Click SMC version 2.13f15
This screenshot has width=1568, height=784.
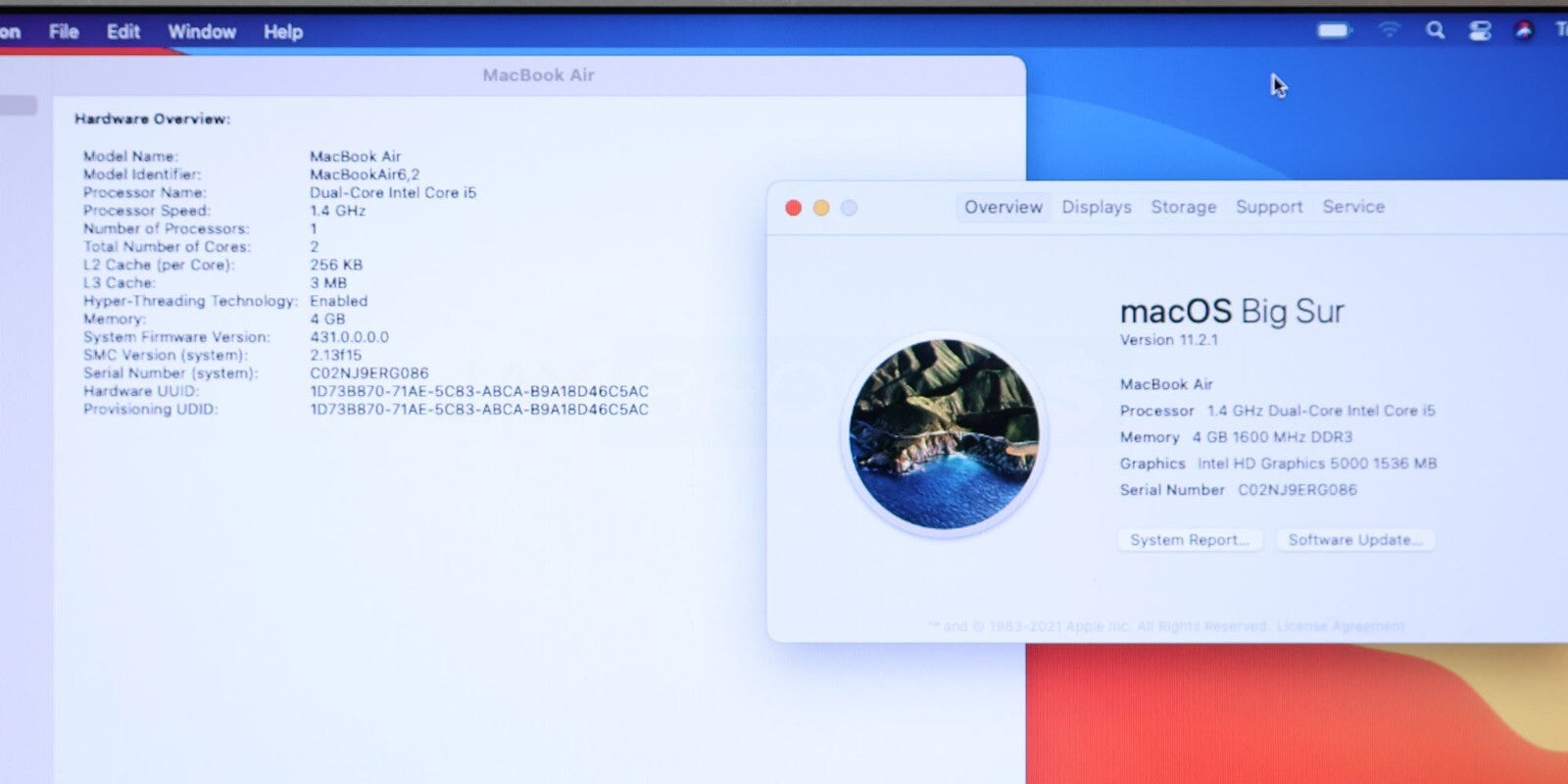click(335, 355)
